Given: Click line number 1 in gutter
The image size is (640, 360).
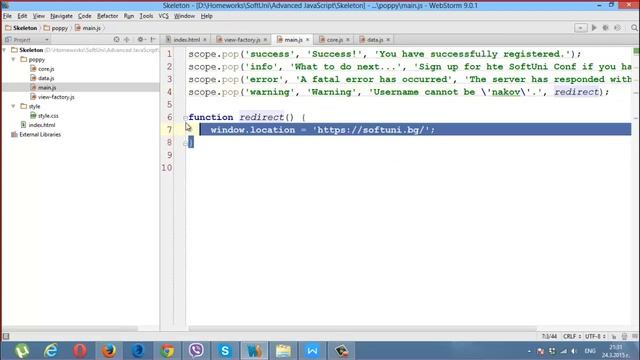Looking at the screenshot, I should click(x=169, y=54).
